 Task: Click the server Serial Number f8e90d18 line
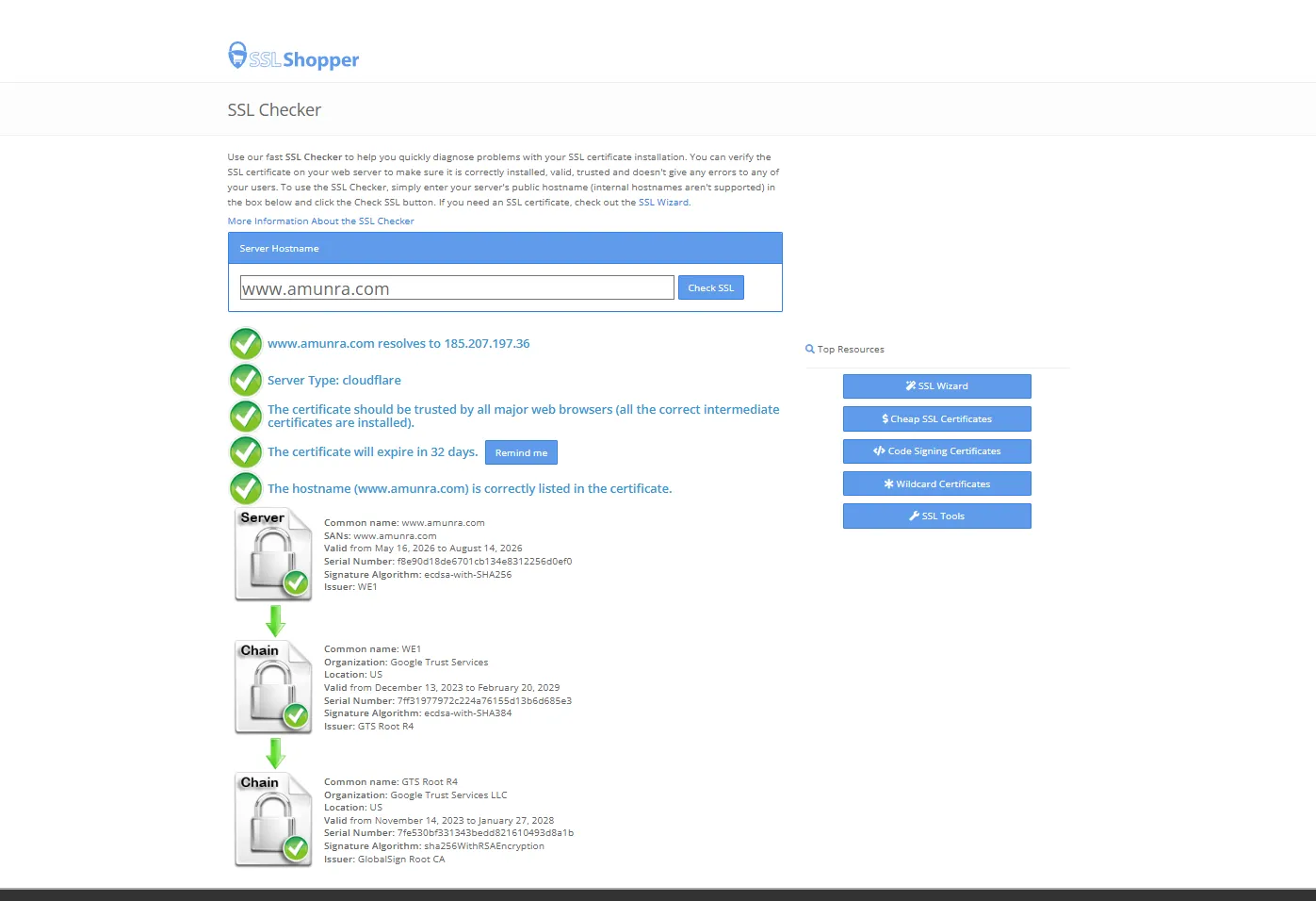(447, 562)
